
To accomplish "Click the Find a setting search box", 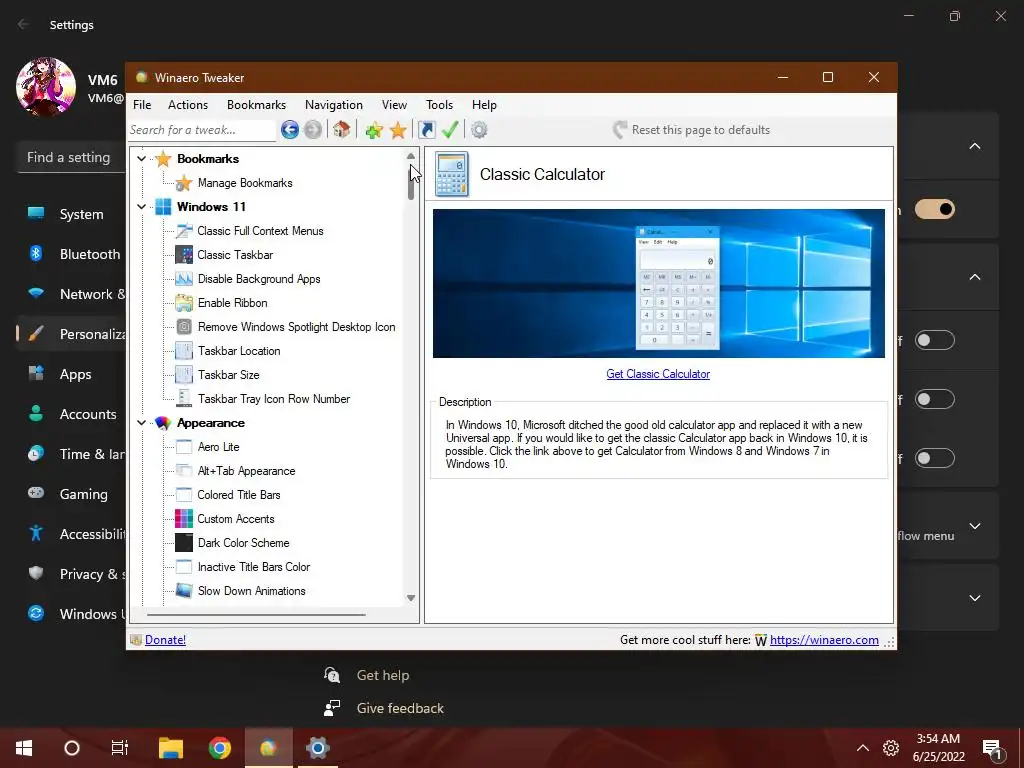I will [x=71, y=157].
